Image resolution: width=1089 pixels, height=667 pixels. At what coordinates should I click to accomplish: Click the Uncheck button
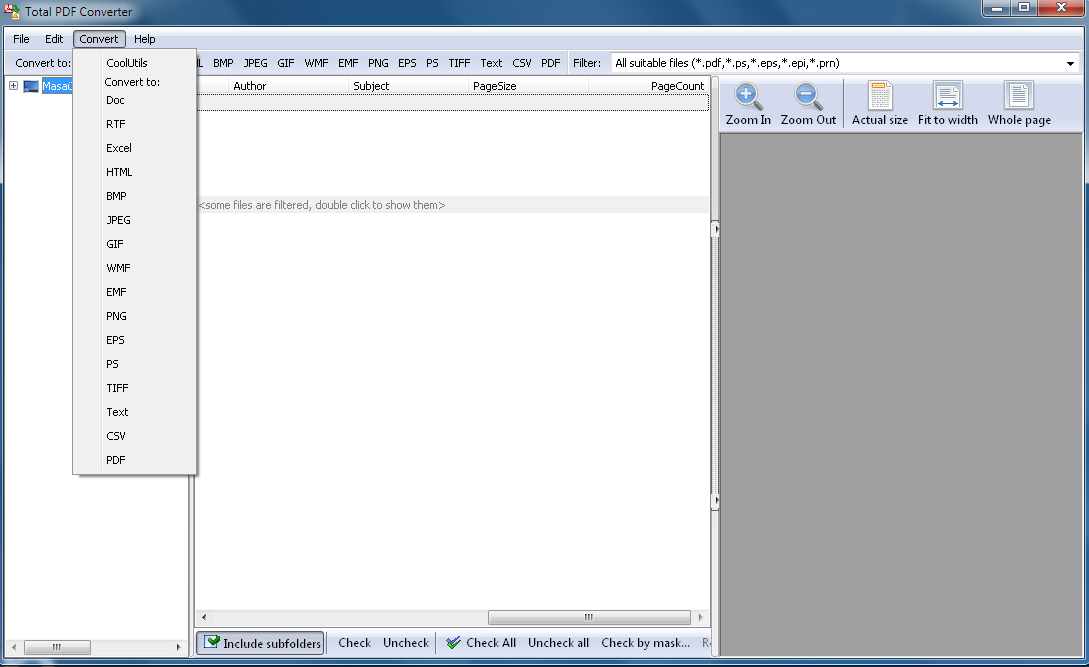pyautogui.click(x=406, y=643)
